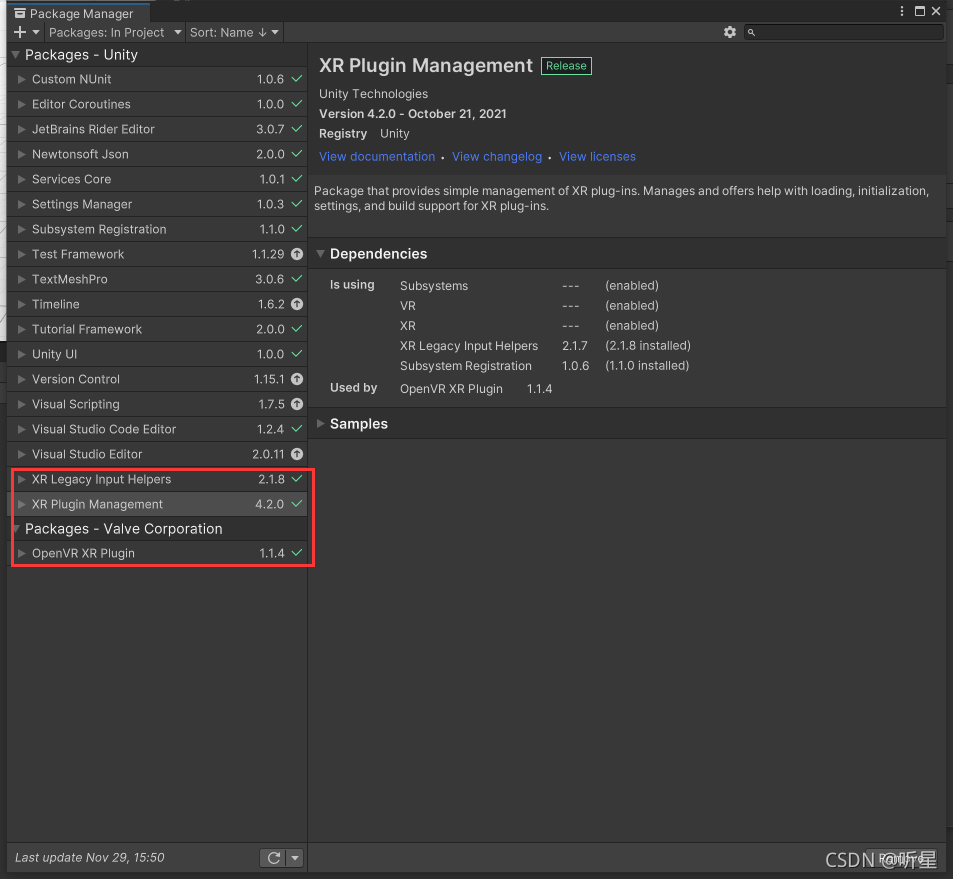Open the window kebab menu icon

[x=901, y=11]
